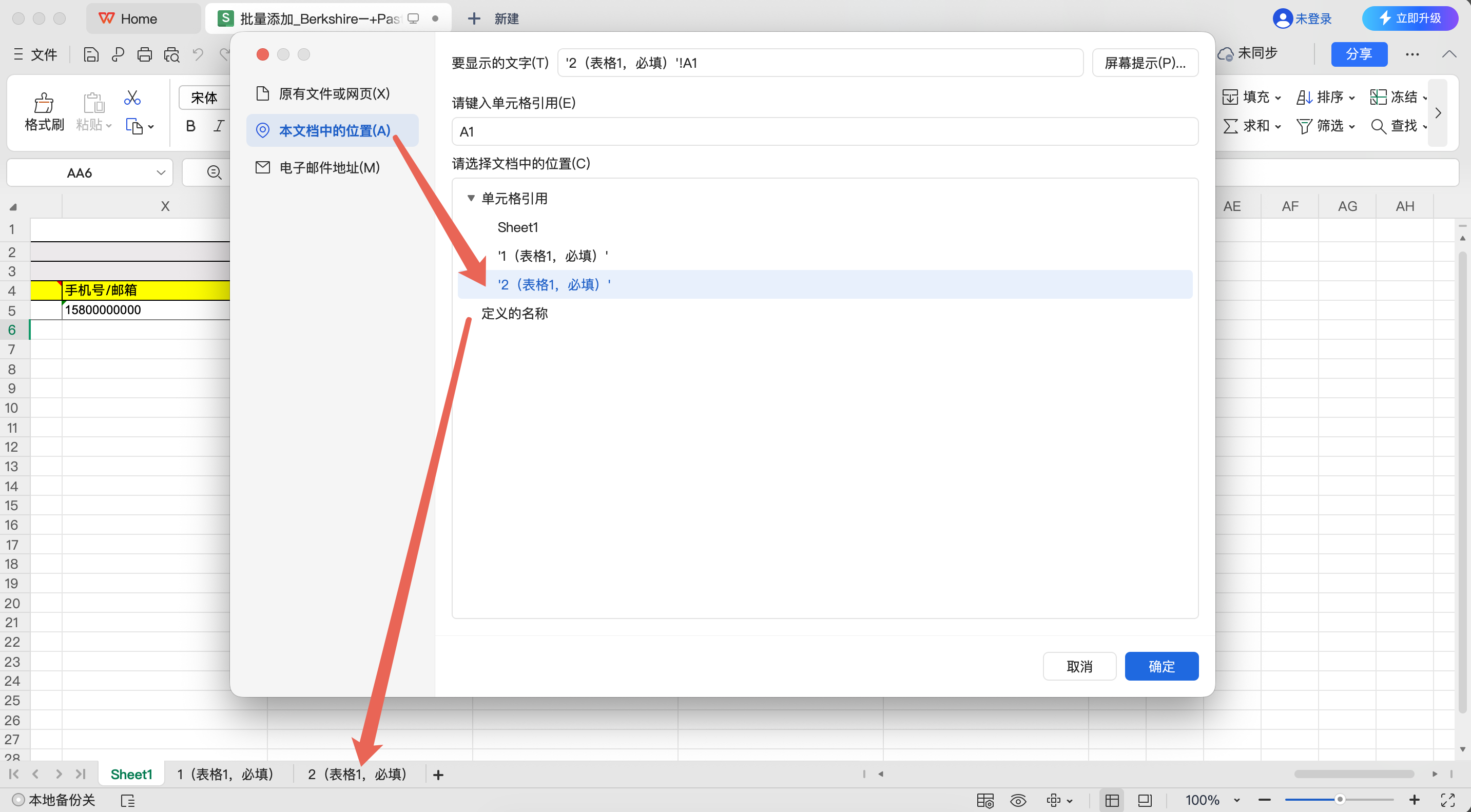Click the 屏幕提示 screen tip button

click(1145, 63)
